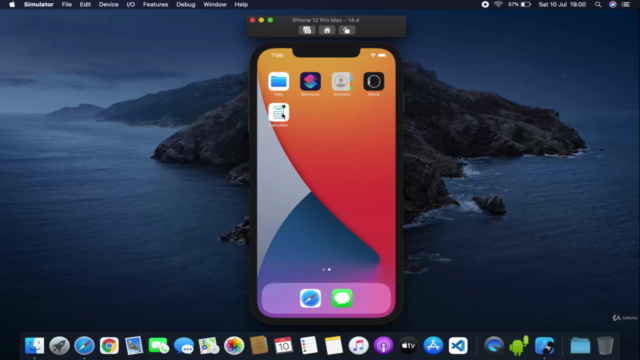Open the Mail app in the Dock
The height and width of the screenshot is (360, 640).
pos(134,346)
